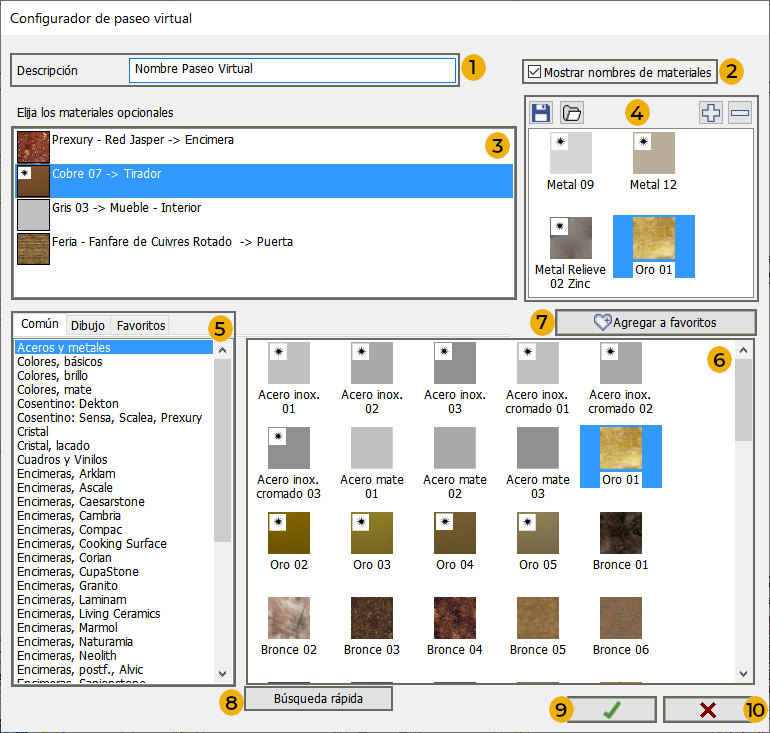Click the plus icon to add material
770x733 pixels.
(710, 113)
